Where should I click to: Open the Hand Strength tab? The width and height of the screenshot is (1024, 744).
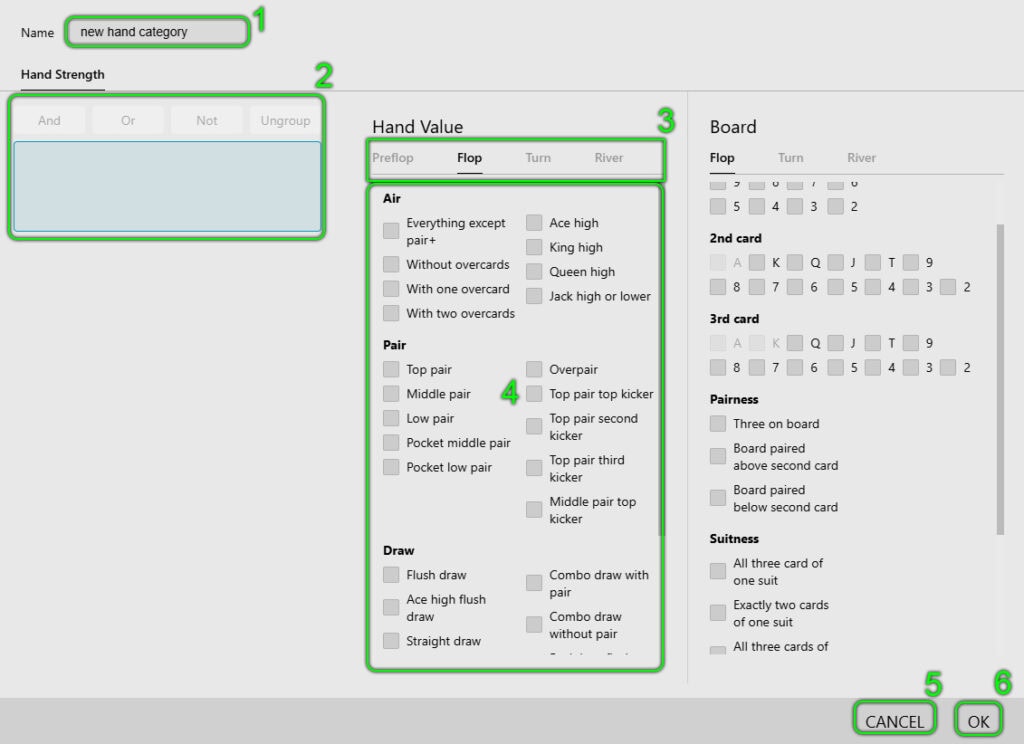pyautogui.click(x=62, y=75)
